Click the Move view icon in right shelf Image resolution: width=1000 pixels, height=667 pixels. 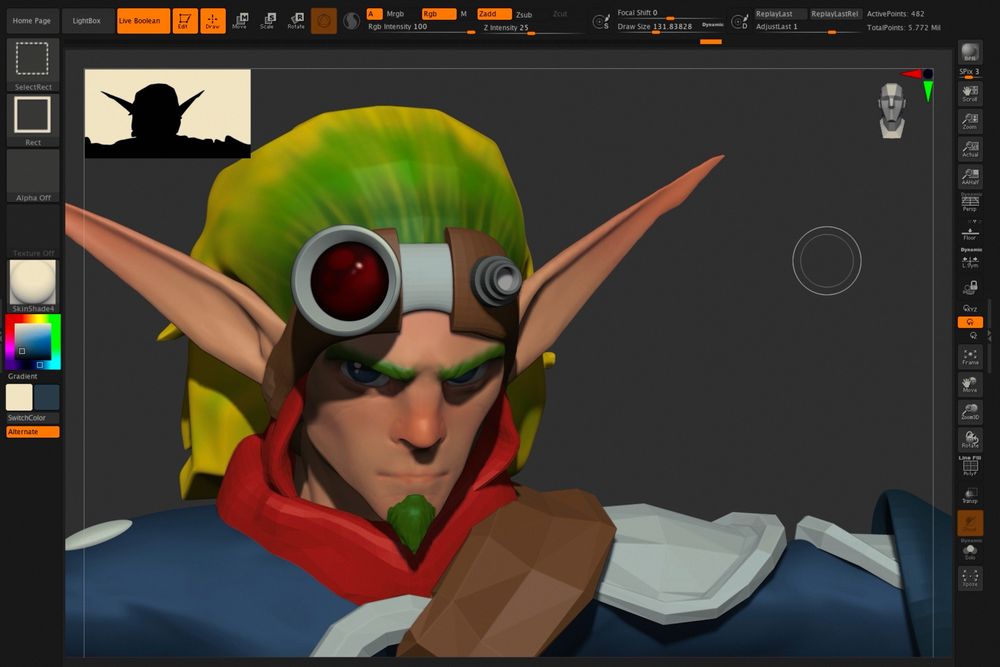pyautogui.click(x=970, y=385)
